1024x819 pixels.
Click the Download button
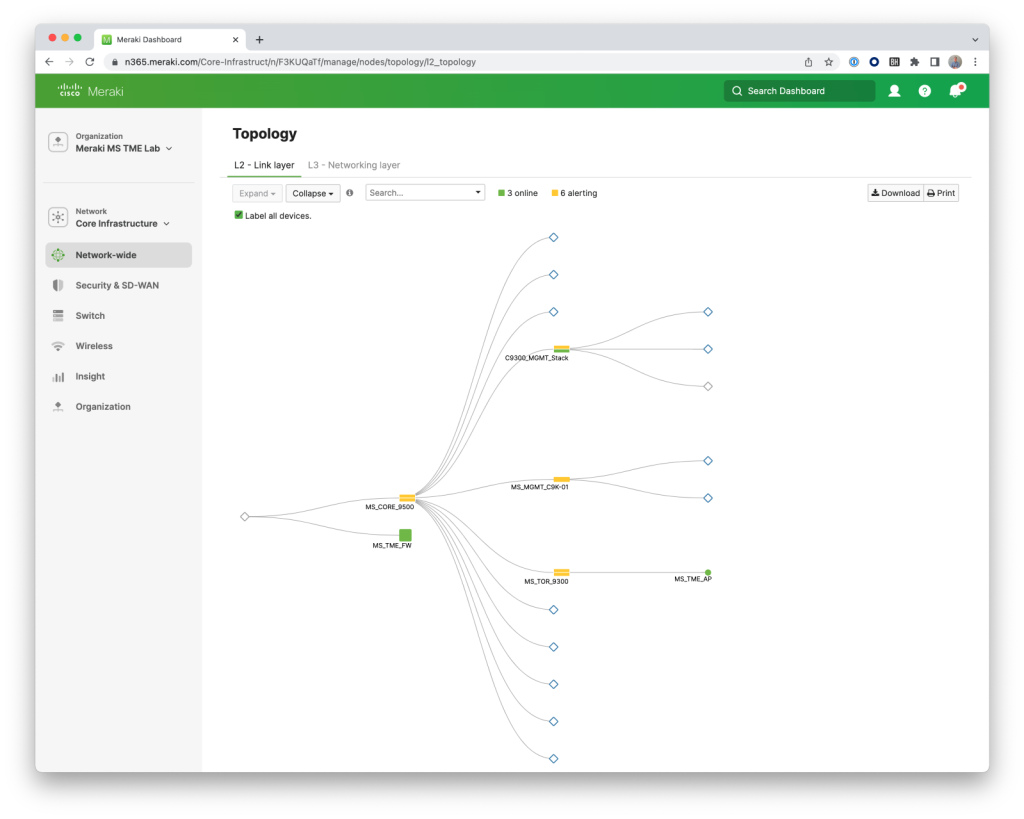coord(895,193)
